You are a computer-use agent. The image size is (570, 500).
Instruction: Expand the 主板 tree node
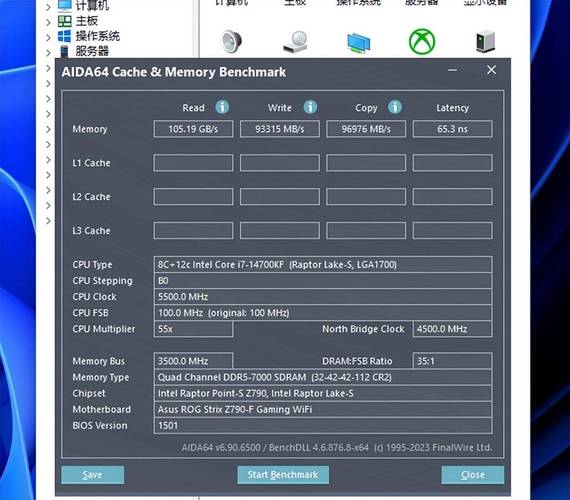48,22
